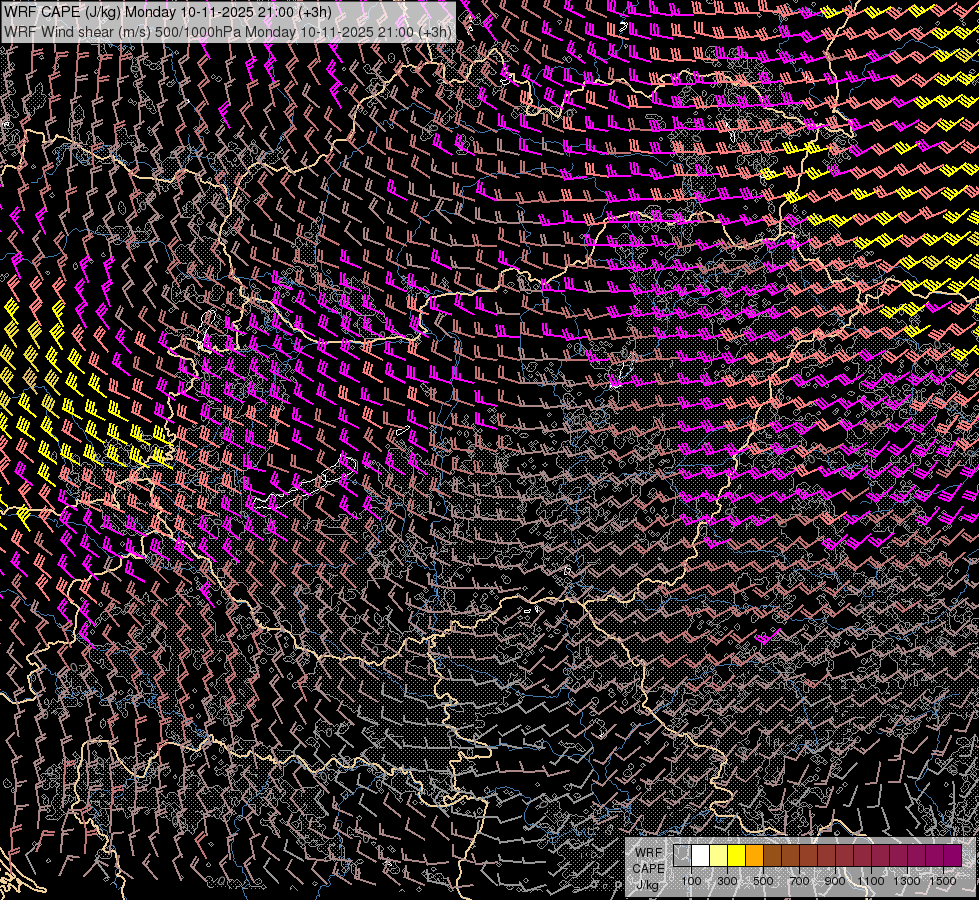Viewport: 979px width, 900px height.
Task: Select the transparent first legend swatch
Action: pyautogui.click(x=682, y=856)
